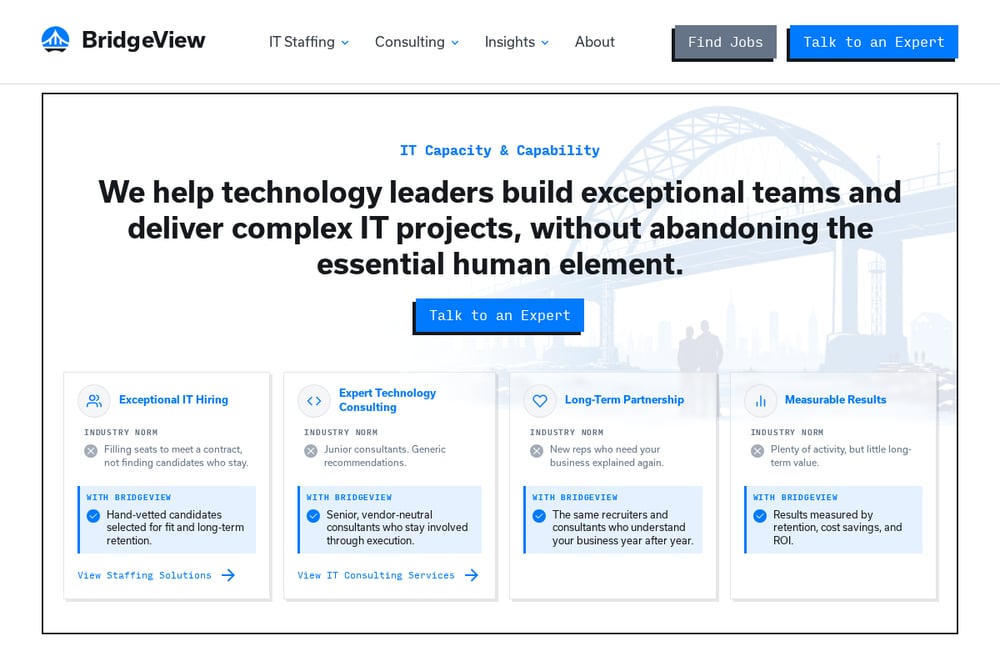Image resolution: width=1000 pixels, height=667 pixels.
Task: Click the We help technology leaders headline
Action: (x=499, y=228)
